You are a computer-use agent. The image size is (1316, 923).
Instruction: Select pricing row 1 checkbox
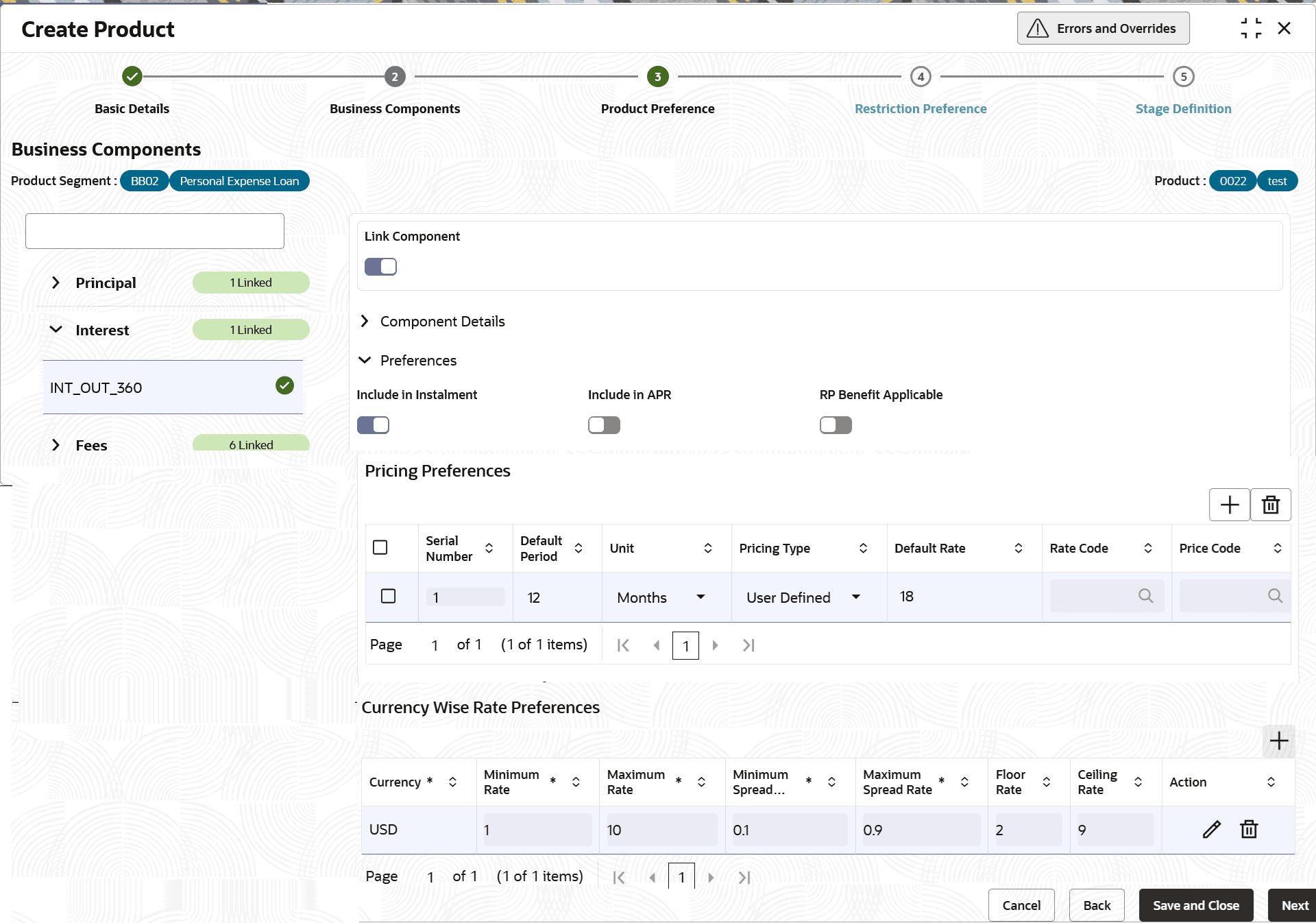point(388,596)
